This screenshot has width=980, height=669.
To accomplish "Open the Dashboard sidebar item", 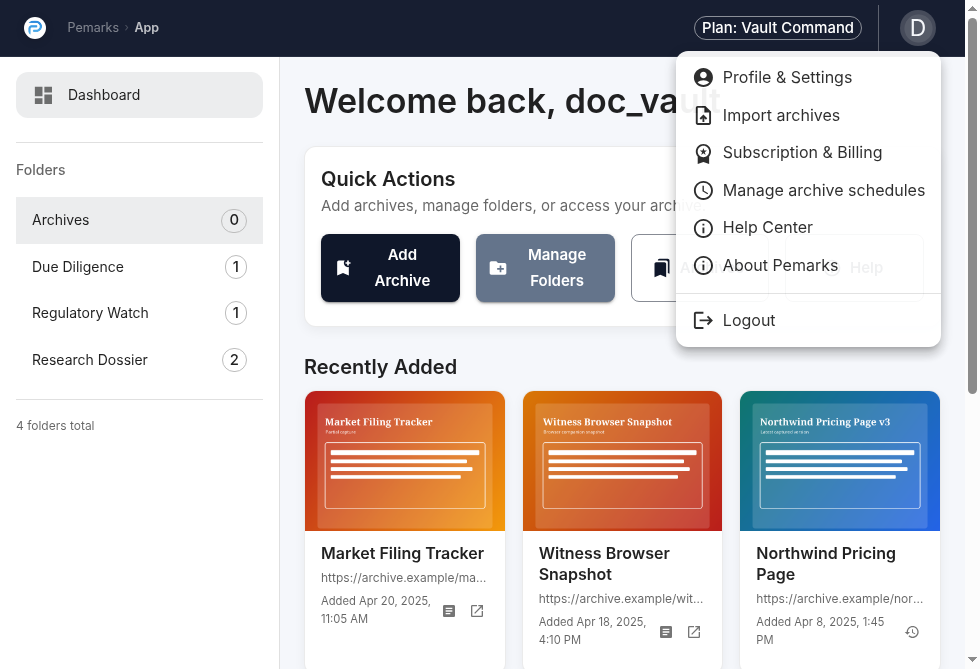I will pyautogui.click(x=139, y=95).
